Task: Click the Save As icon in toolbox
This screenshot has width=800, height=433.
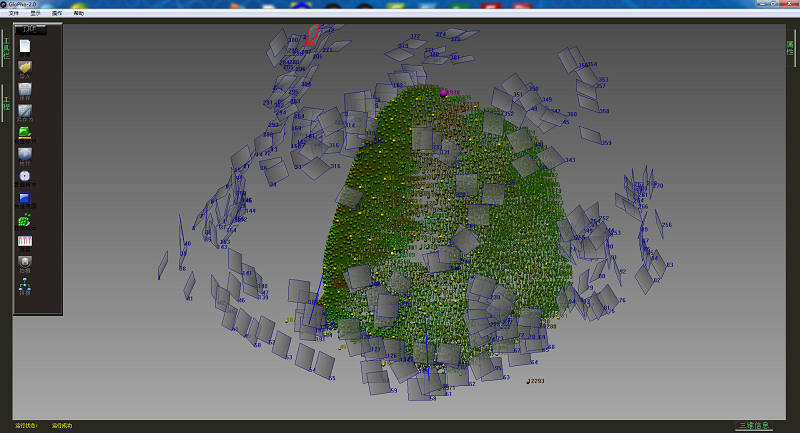Action: coord(25,112)
